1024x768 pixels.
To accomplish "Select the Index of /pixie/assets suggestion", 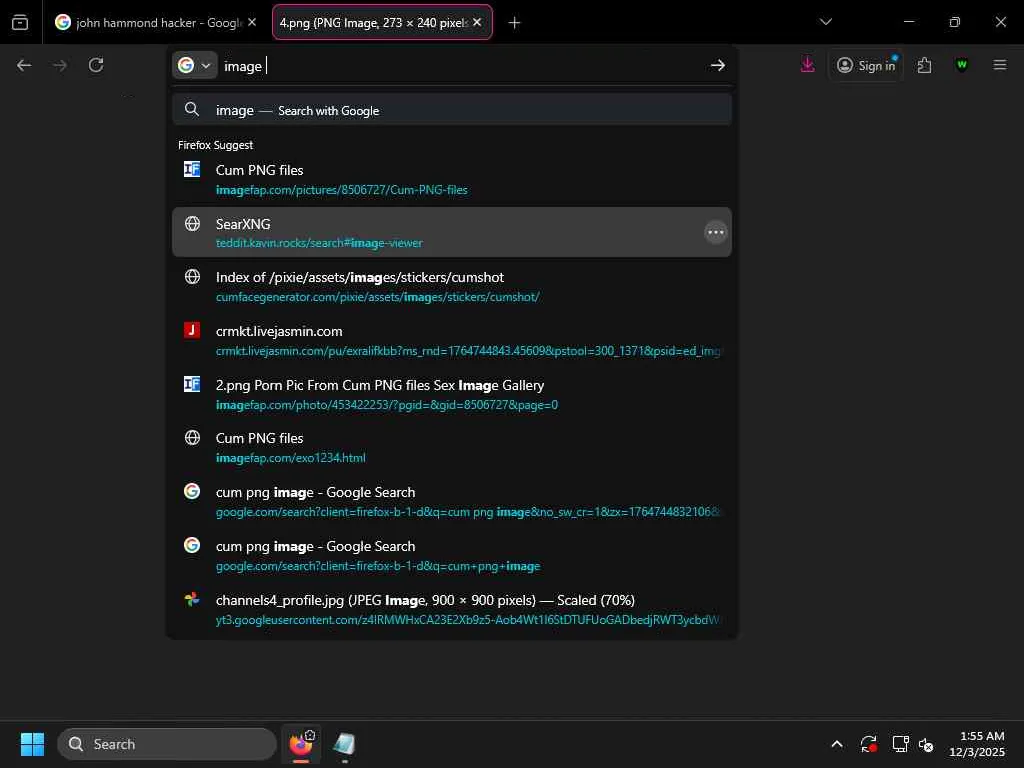I will (452, 286).
